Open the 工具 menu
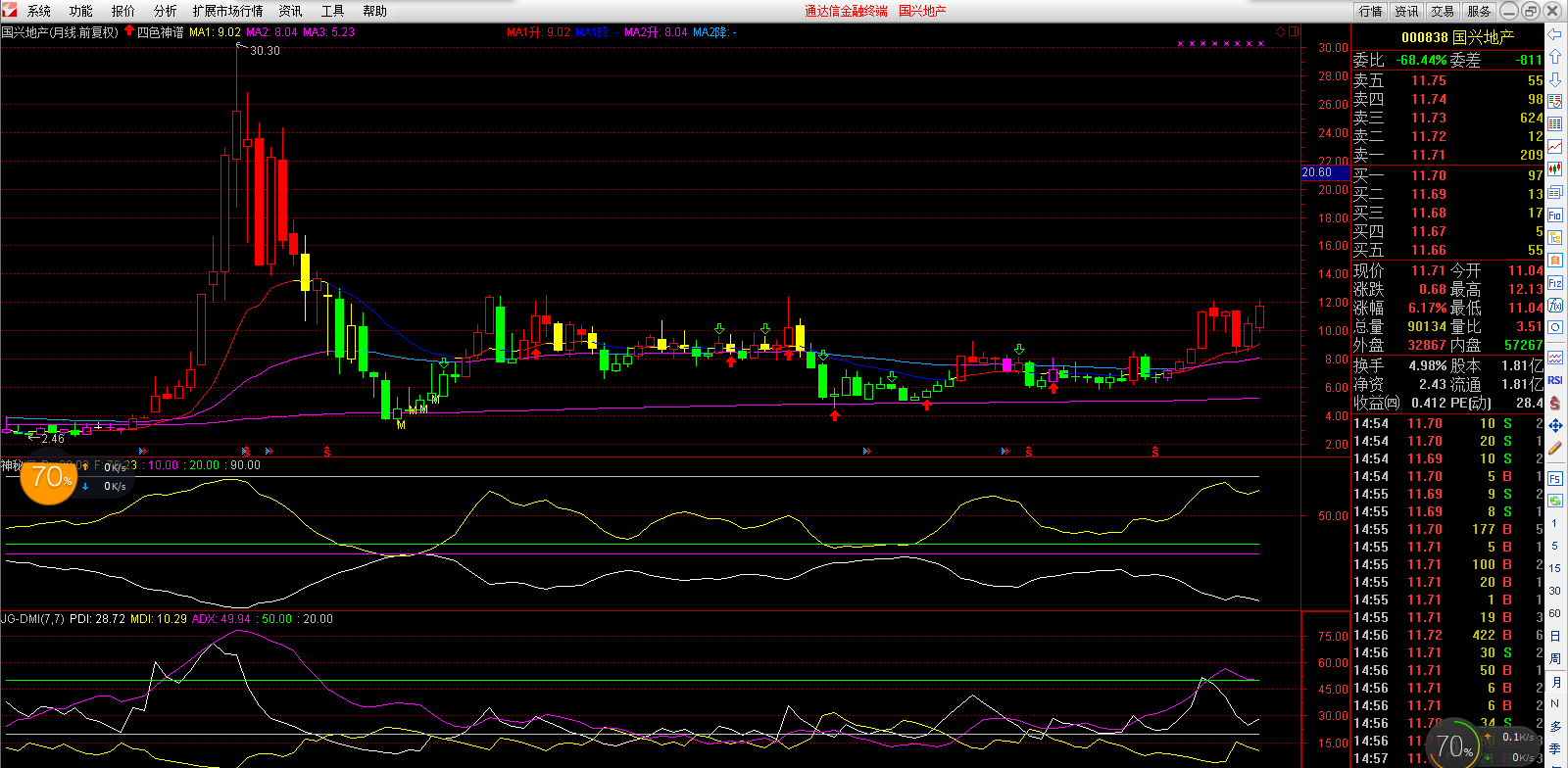Image resolution: width=1568 pixels, height=768 pixels. [333, 11]
